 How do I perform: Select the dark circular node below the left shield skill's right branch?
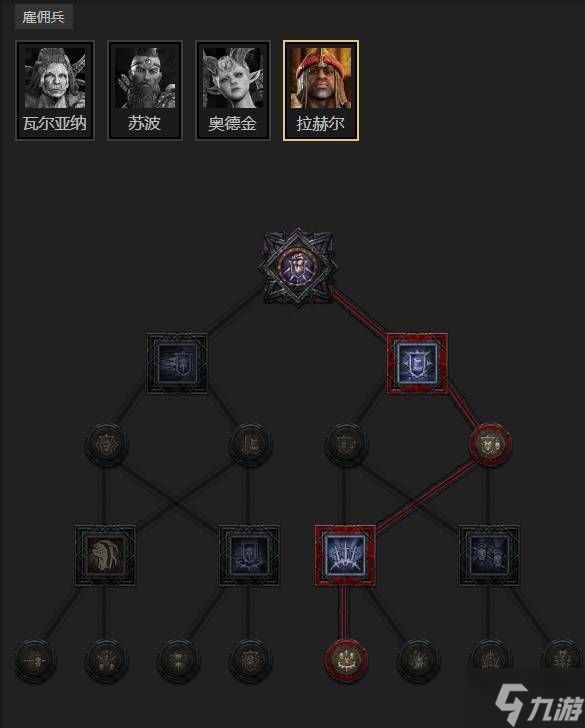click(x=251, y=445)
